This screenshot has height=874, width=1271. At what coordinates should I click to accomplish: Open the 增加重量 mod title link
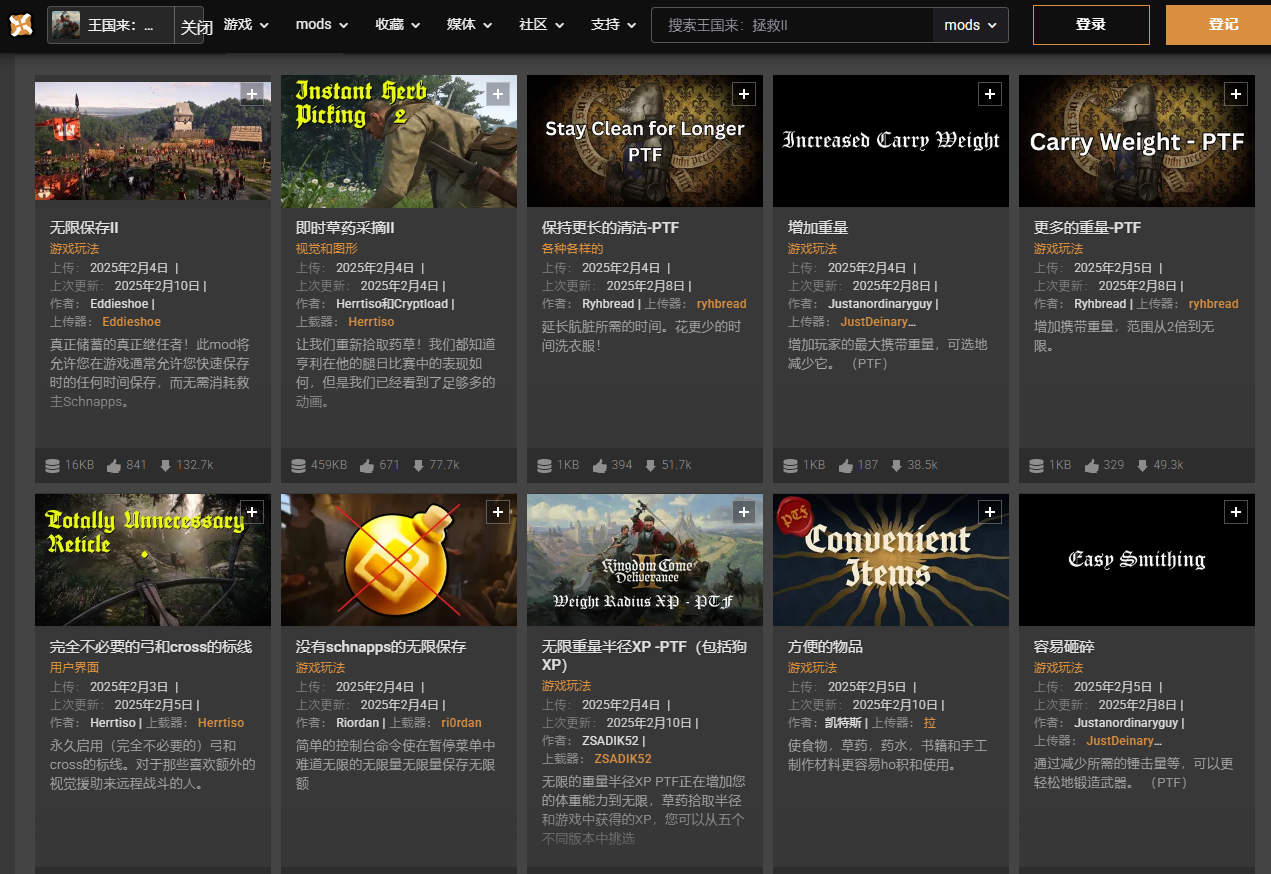818,228
